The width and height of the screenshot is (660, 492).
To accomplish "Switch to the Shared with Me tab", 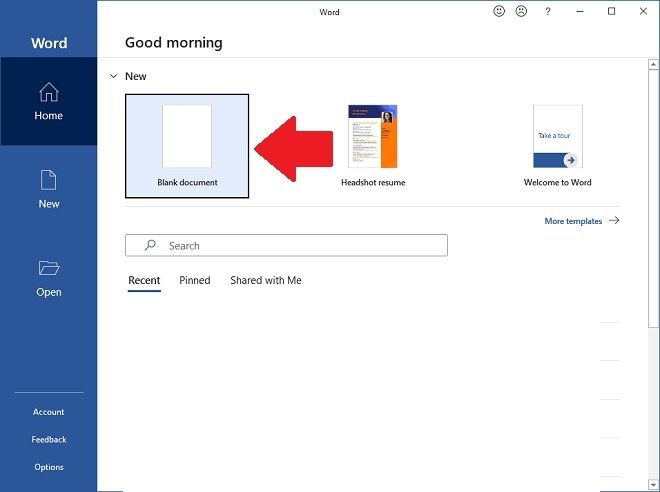I will (x=266, y=280).
